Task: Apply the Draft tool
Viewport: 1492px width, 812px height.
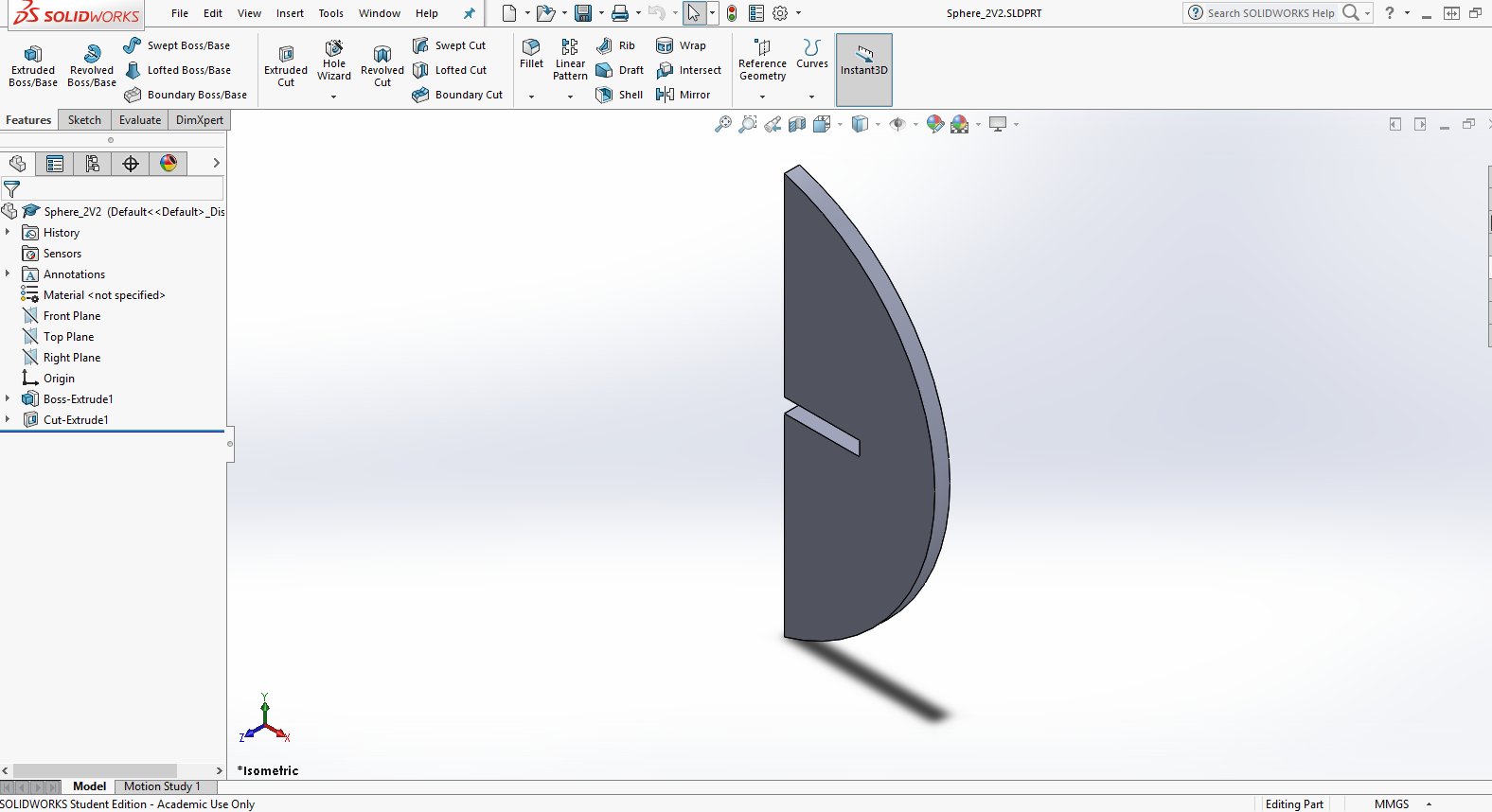Action: tap(619, 70)
